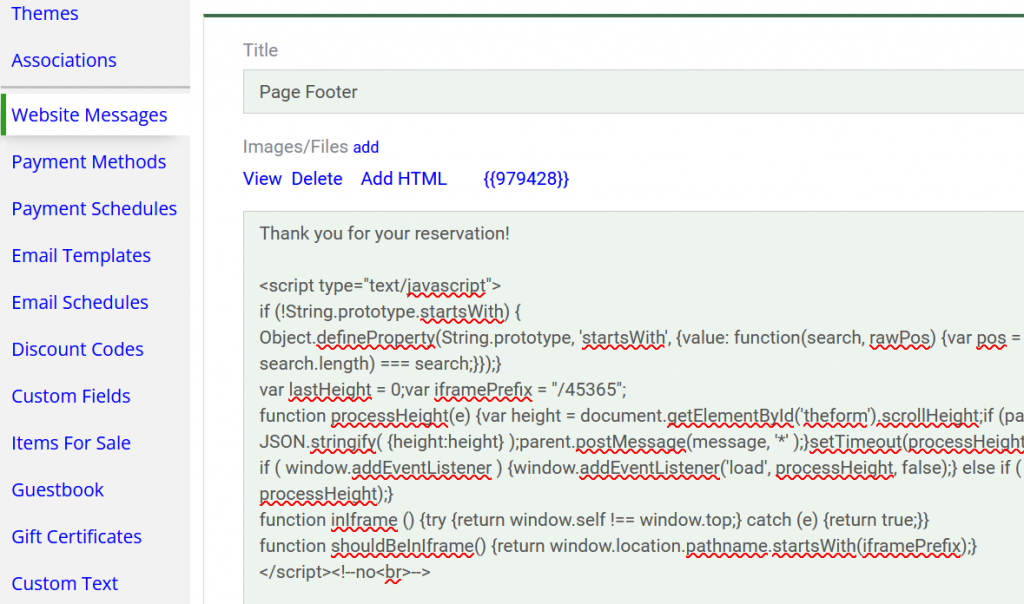Screen dimensions: 1024x604
Task: Open Gift Certificates section
Action: (76, 537)
